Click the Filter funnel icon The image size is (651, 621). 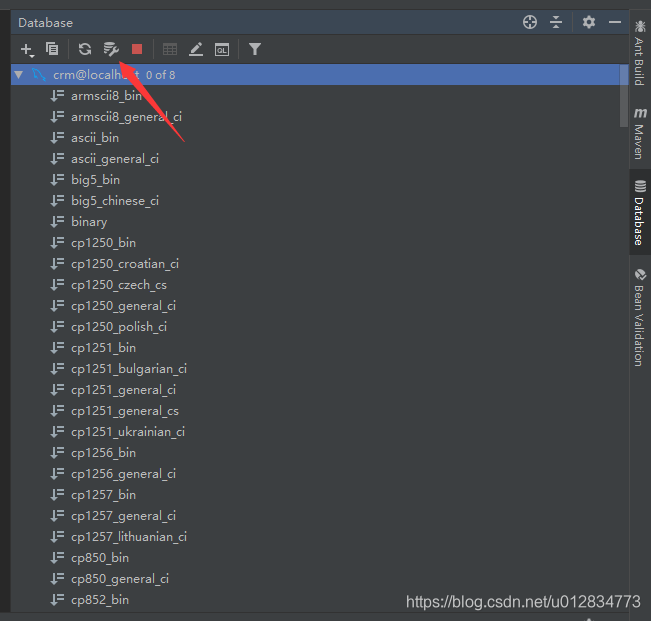[x=255, y=49]
